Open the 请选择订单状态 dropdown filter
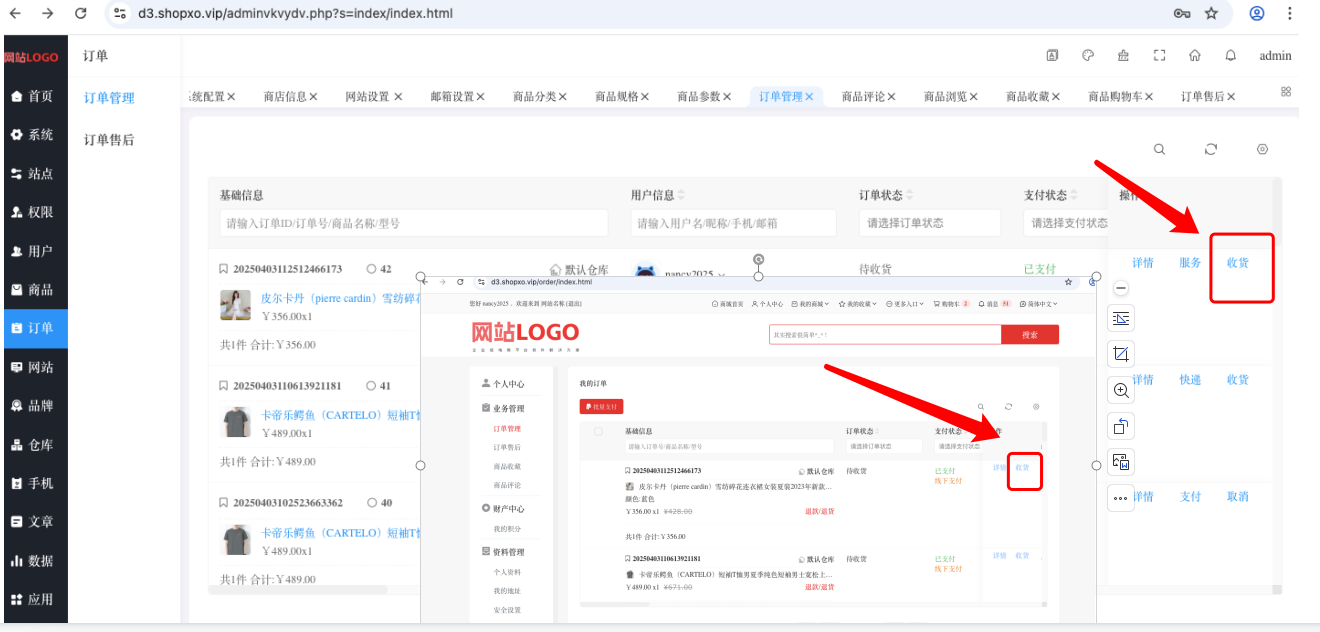The image size is (1320, 632). tap(930, 223)
